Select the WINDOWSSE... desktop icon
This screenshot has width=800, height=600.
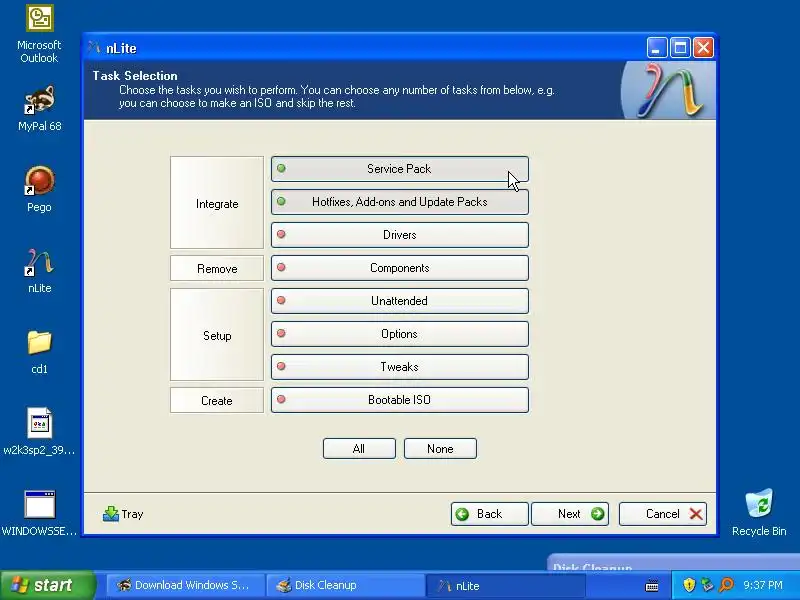(x=39, y=513)
